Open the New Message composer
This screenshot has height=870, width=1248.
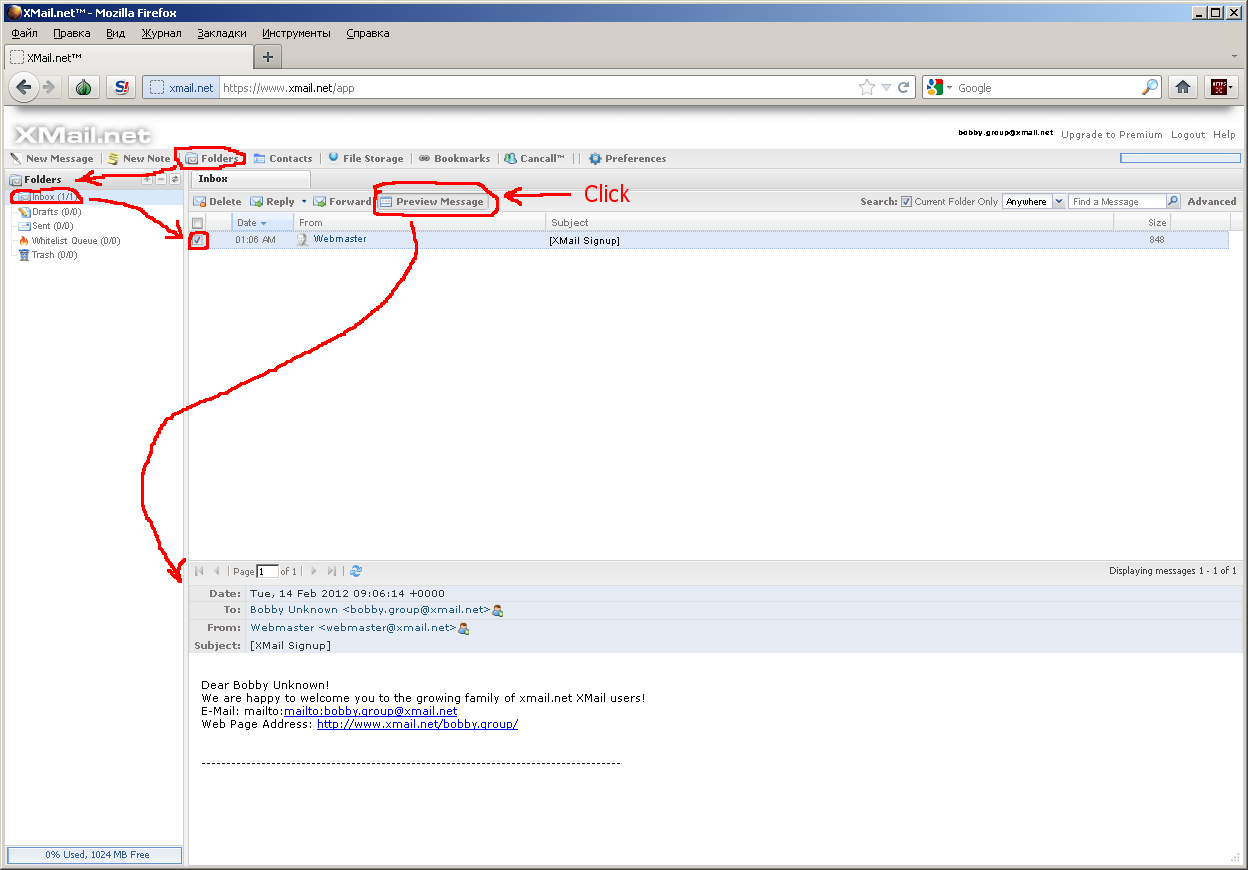click(52, 158)
